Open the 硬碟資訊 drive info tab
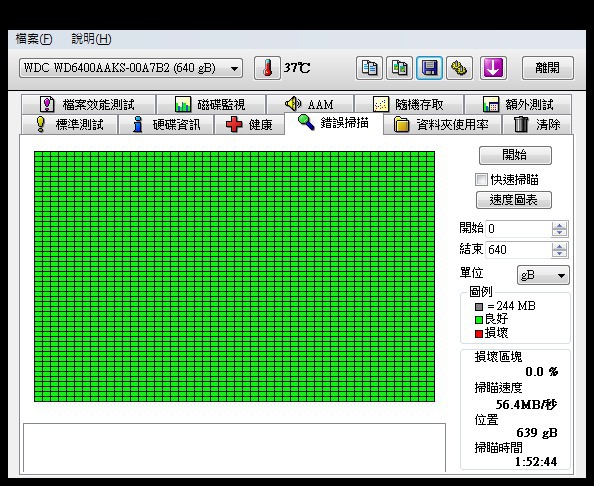The height and width of the screenshot is (486, 594). point(166,125)
